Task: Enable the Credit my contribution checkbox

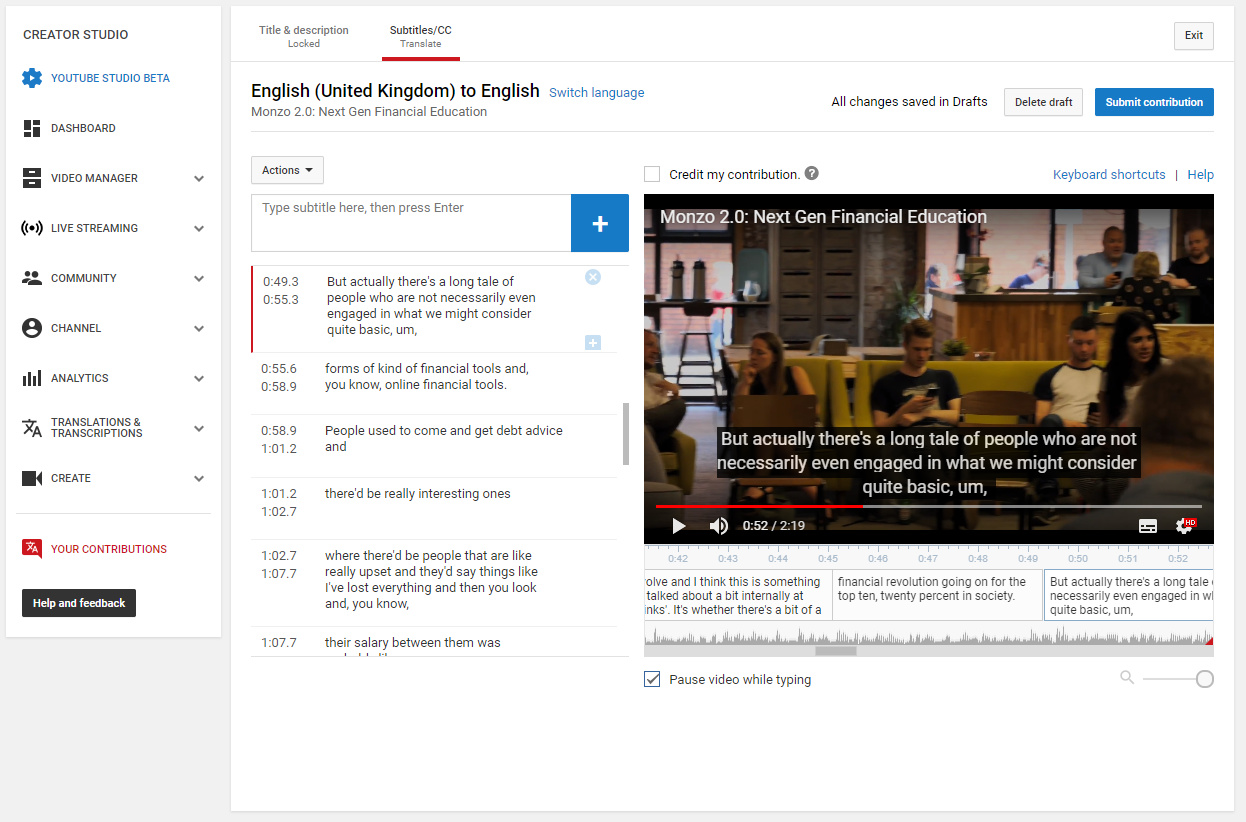Action: click(x=652, y=174)
